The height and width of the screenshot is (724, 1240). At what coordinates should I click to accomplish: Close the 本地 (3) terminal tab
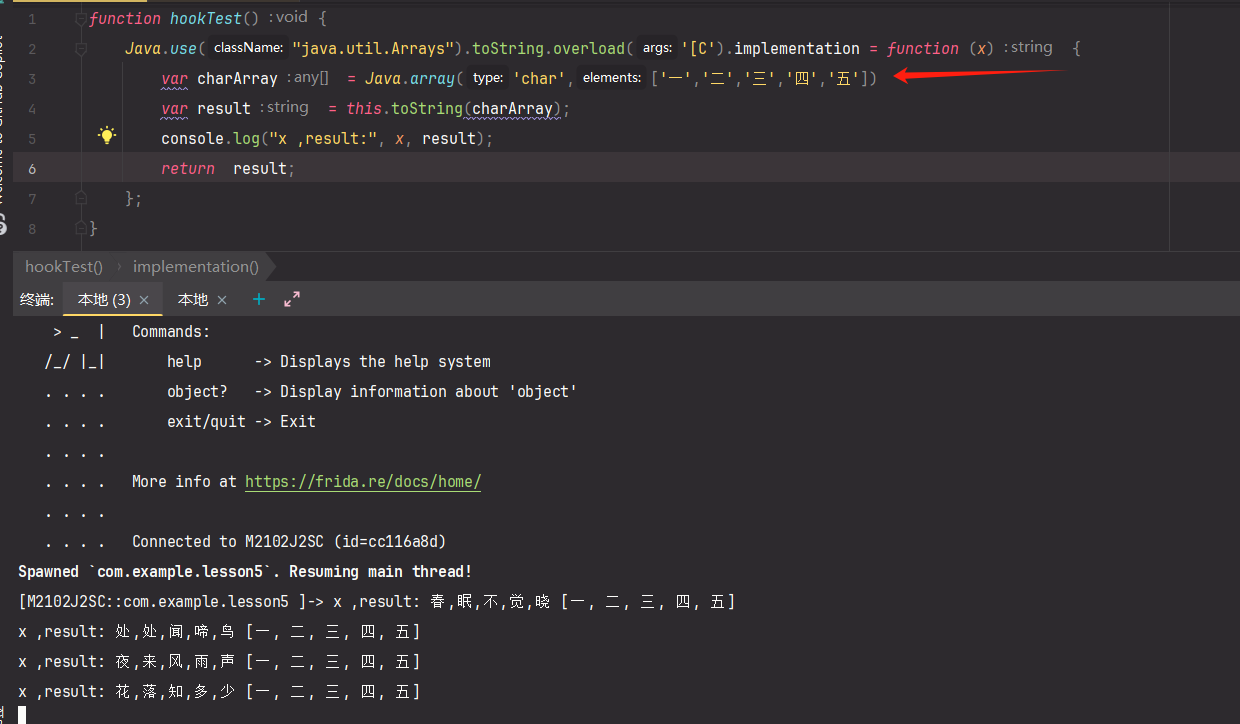point(144,300)
